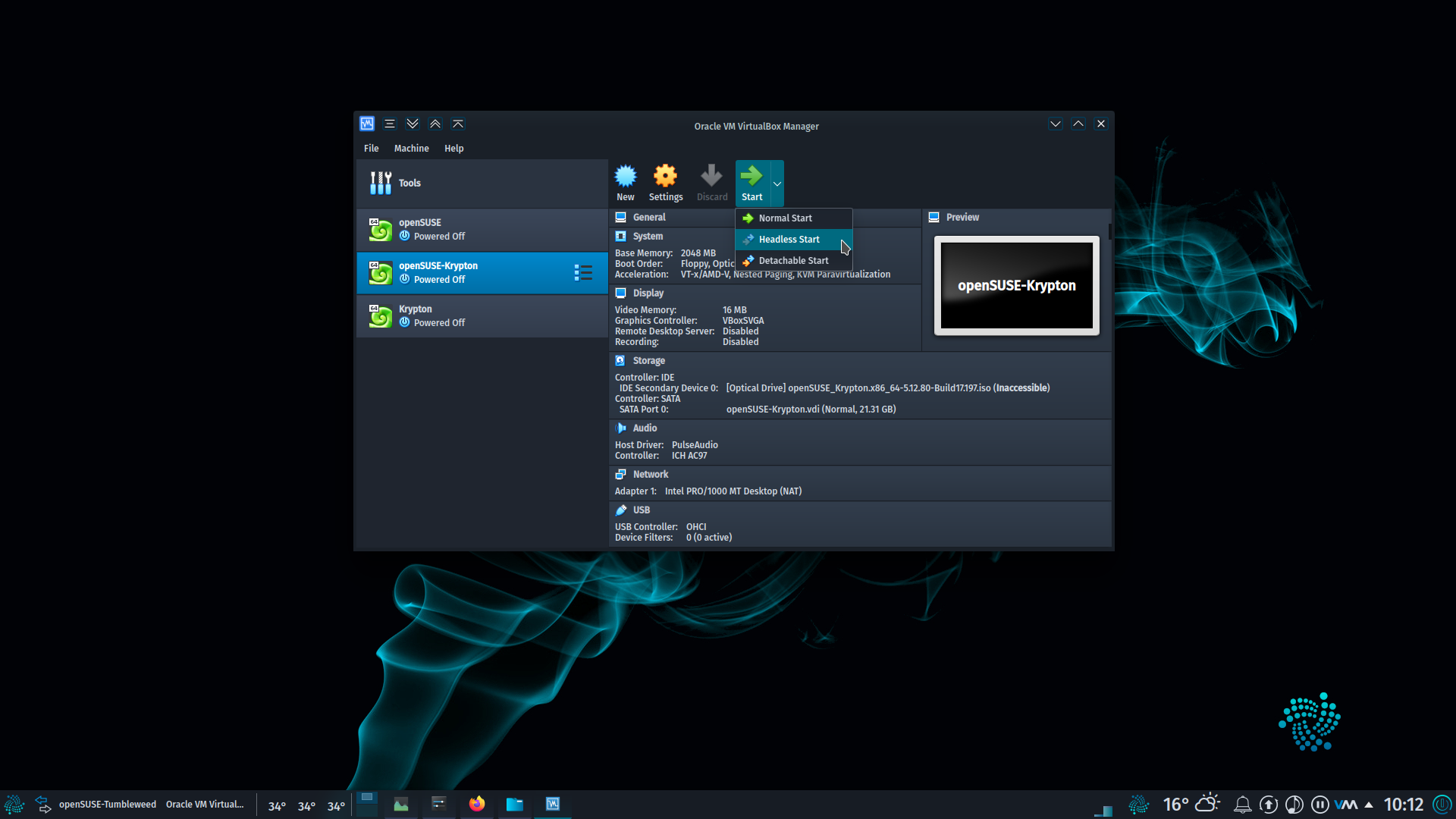Click the Preview section header
This screenshot has width=1456, height=819.
[x=962, y=218]
